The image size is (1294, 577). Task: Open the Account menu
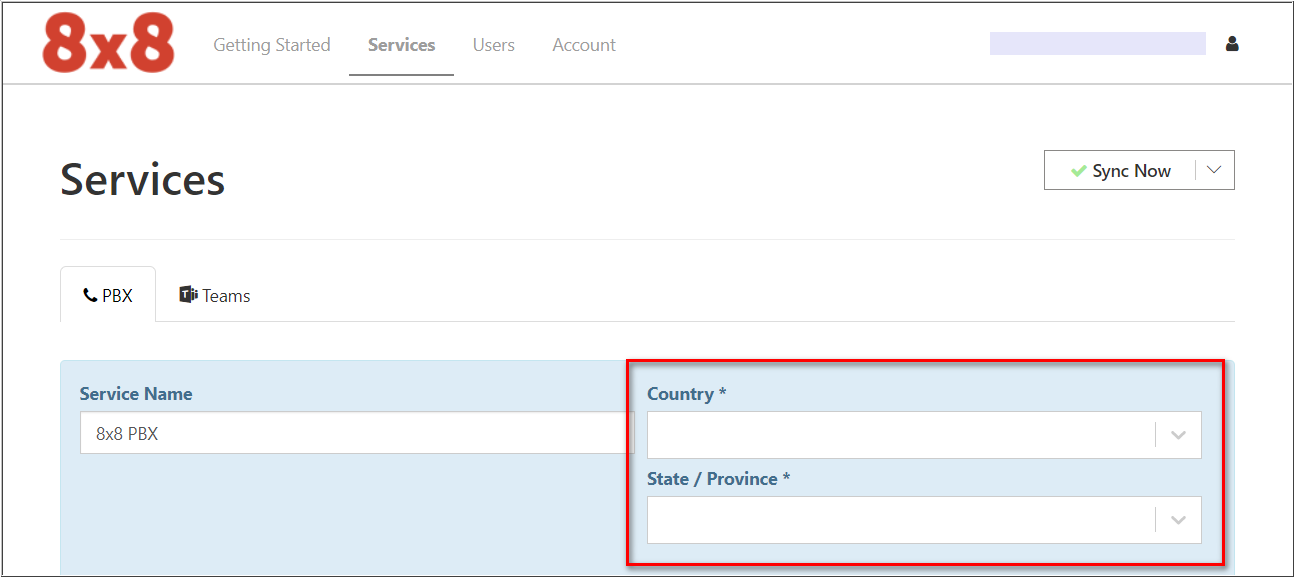[584, 45]
